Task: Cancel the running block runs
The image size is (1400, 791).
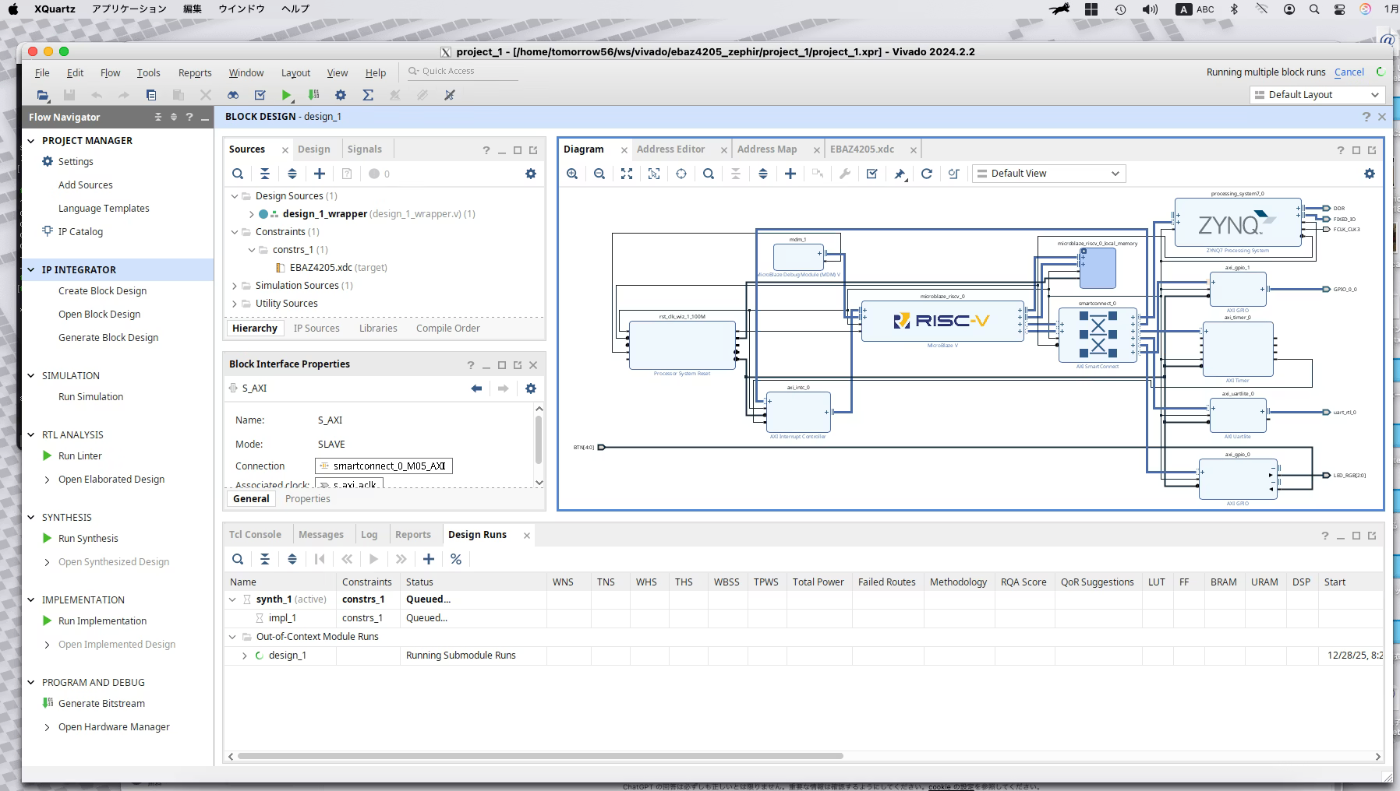Action: (x=1349, y=72)
